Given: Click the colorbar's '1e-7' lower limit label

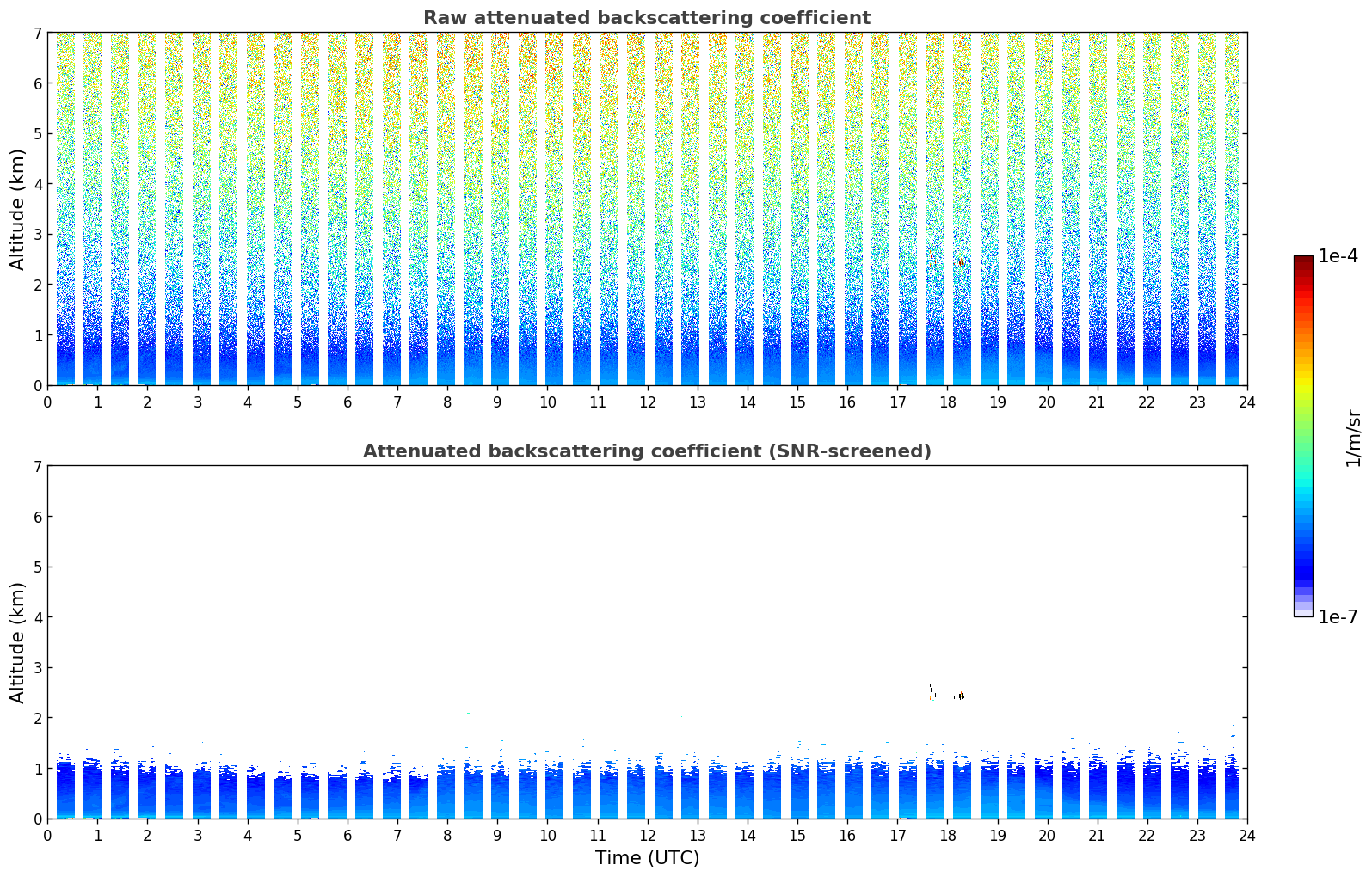Looking at the screenshot, I should click(1338, 617).
